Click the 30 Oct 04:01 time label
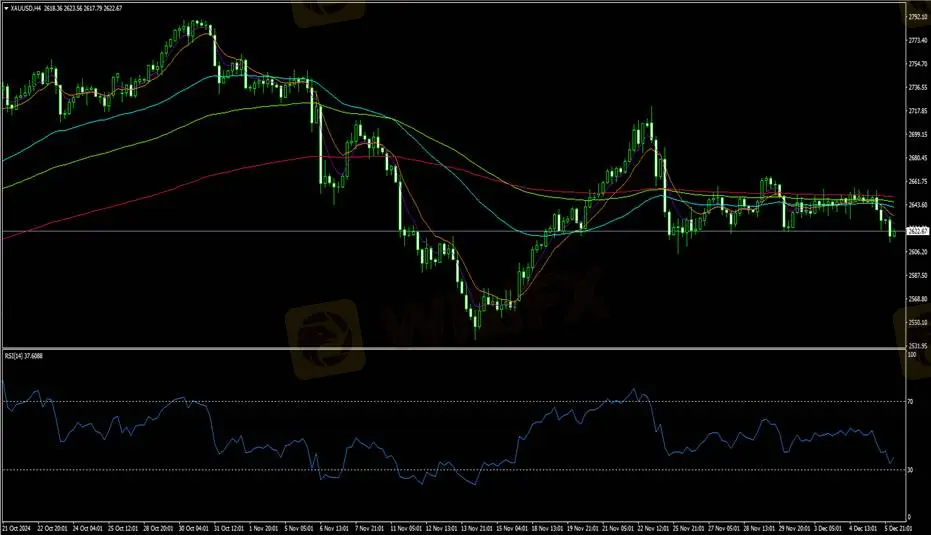The width and height of the screenshot is (931, 535). [194, 528]
